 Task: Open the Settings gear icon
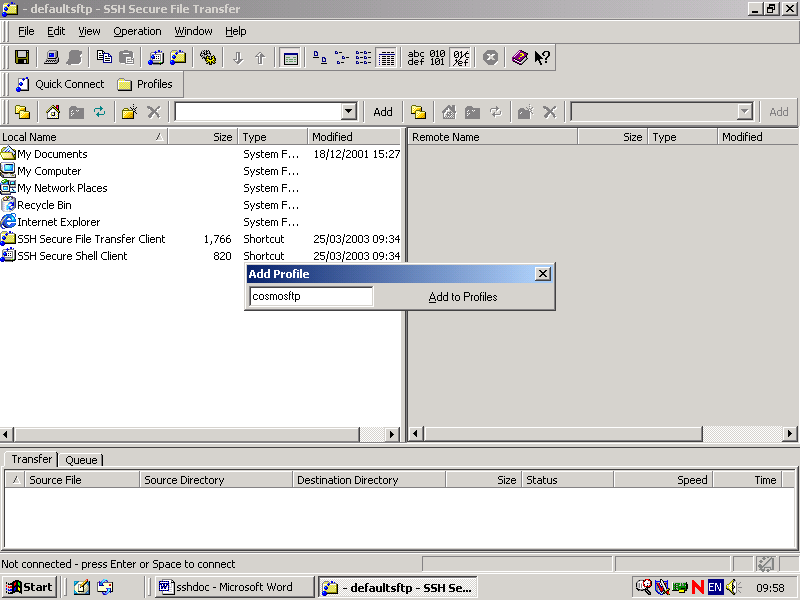pyautogui.click(x=208, y=58)
